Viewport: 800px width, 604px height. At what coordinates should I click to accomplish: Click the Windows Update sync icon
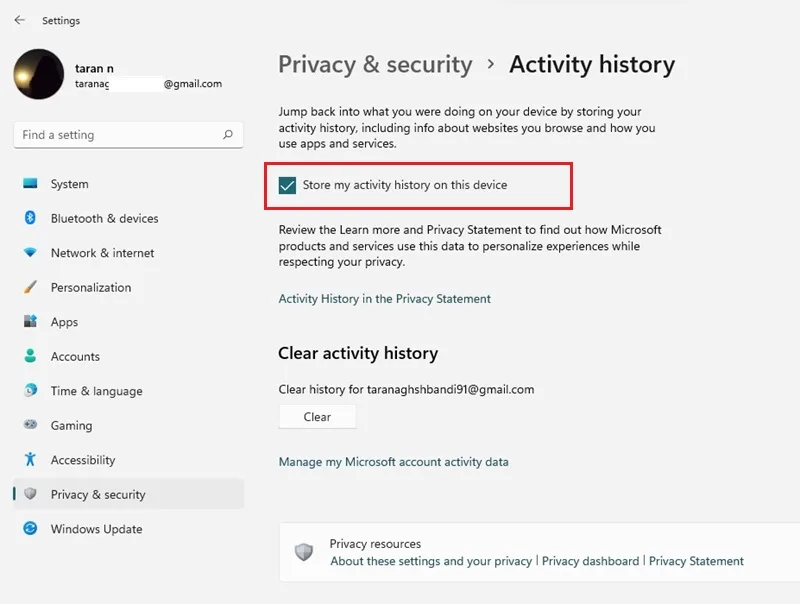30,528
